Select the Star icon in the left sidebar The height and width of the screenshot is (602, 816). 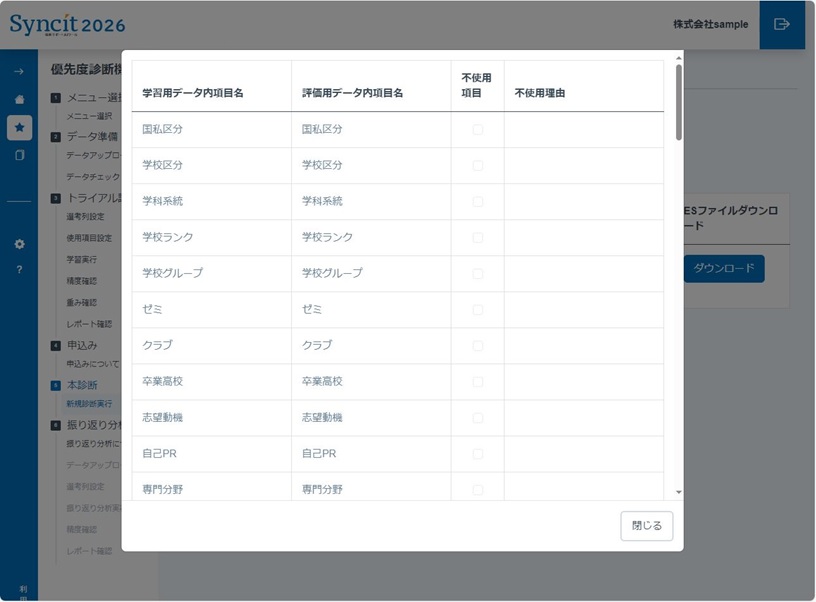pos(18,127)
